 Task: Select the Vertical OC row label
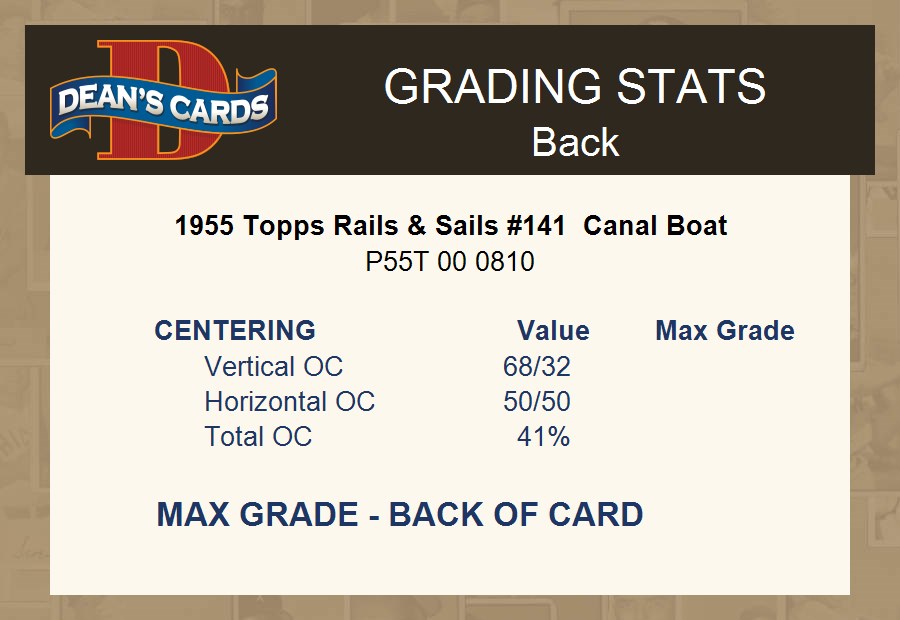[273, 367]
